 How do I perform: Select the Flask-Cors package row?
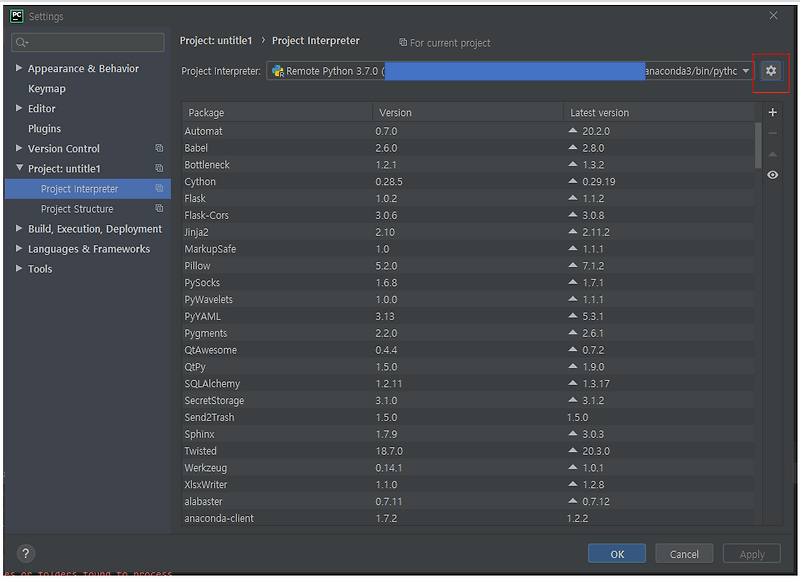click(468, 215)
